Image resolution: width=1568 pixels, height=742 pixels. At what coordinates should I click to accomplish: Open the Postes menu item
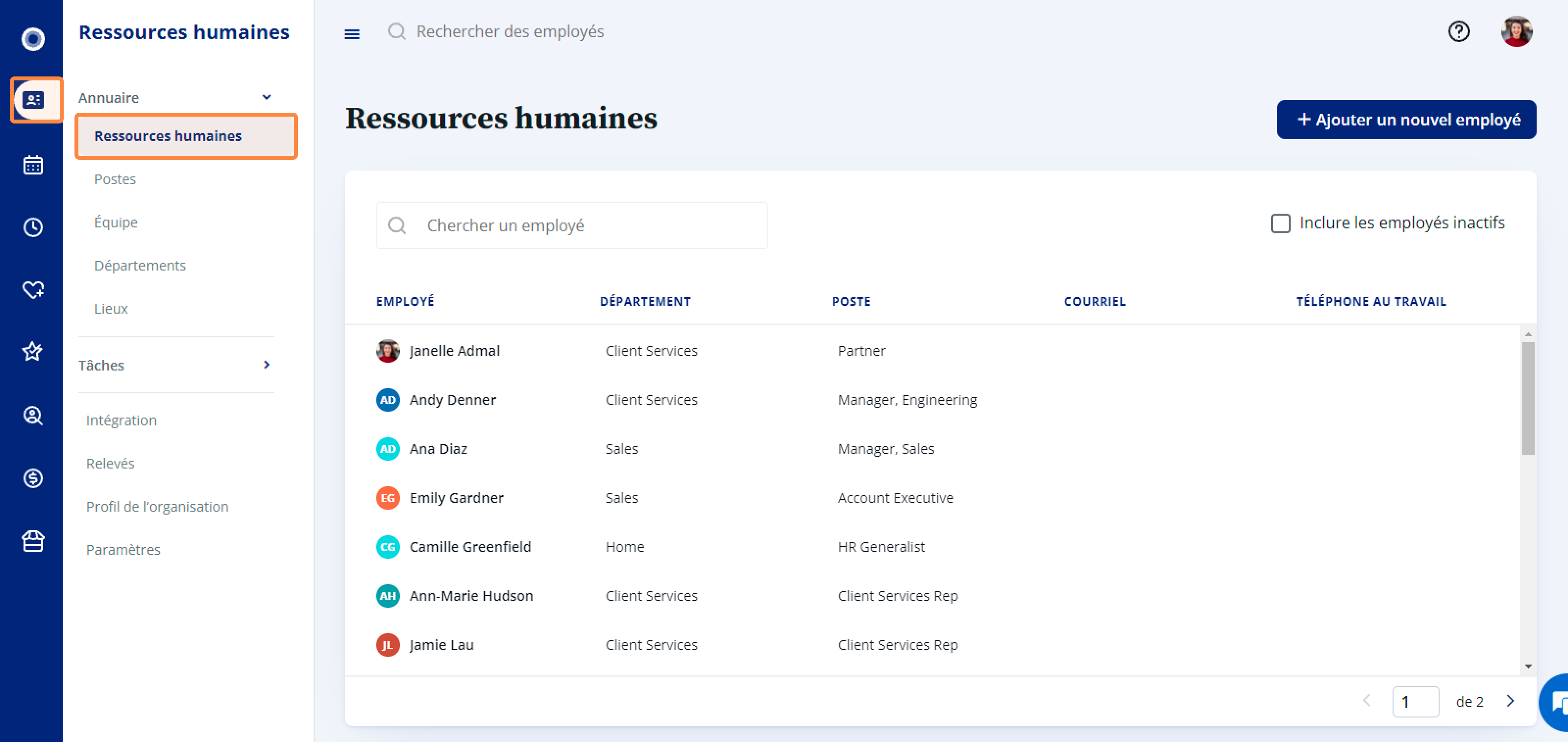tap(115, 179)
